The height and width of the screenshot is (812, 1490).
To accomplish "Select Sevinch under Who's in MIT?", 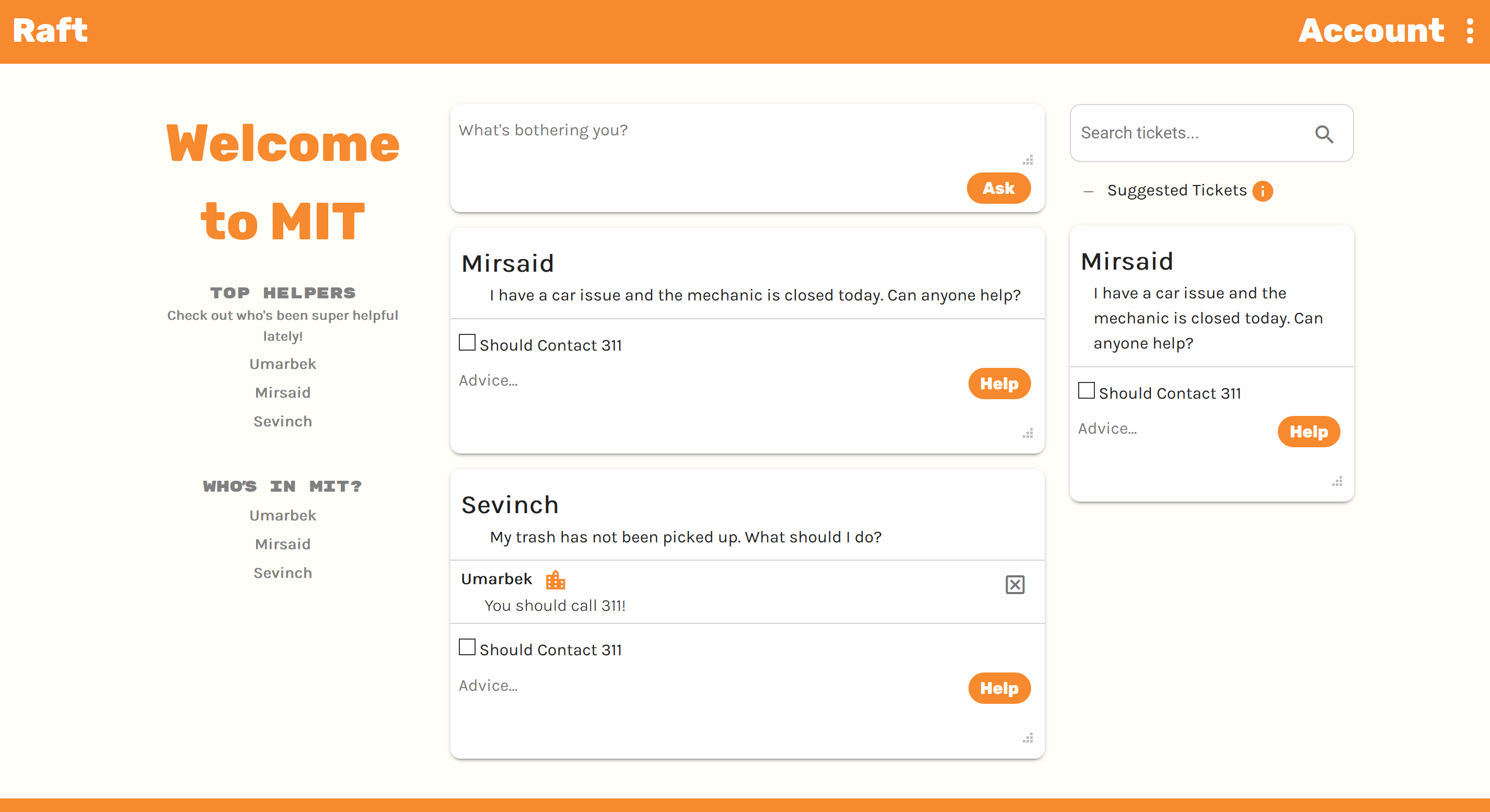I will [x=283, y=573].
